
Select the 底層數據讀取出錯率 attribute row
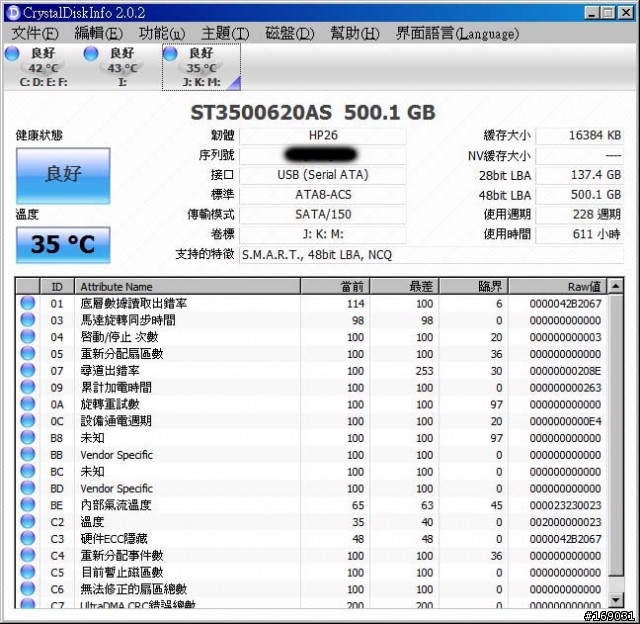tap(311, 303)
